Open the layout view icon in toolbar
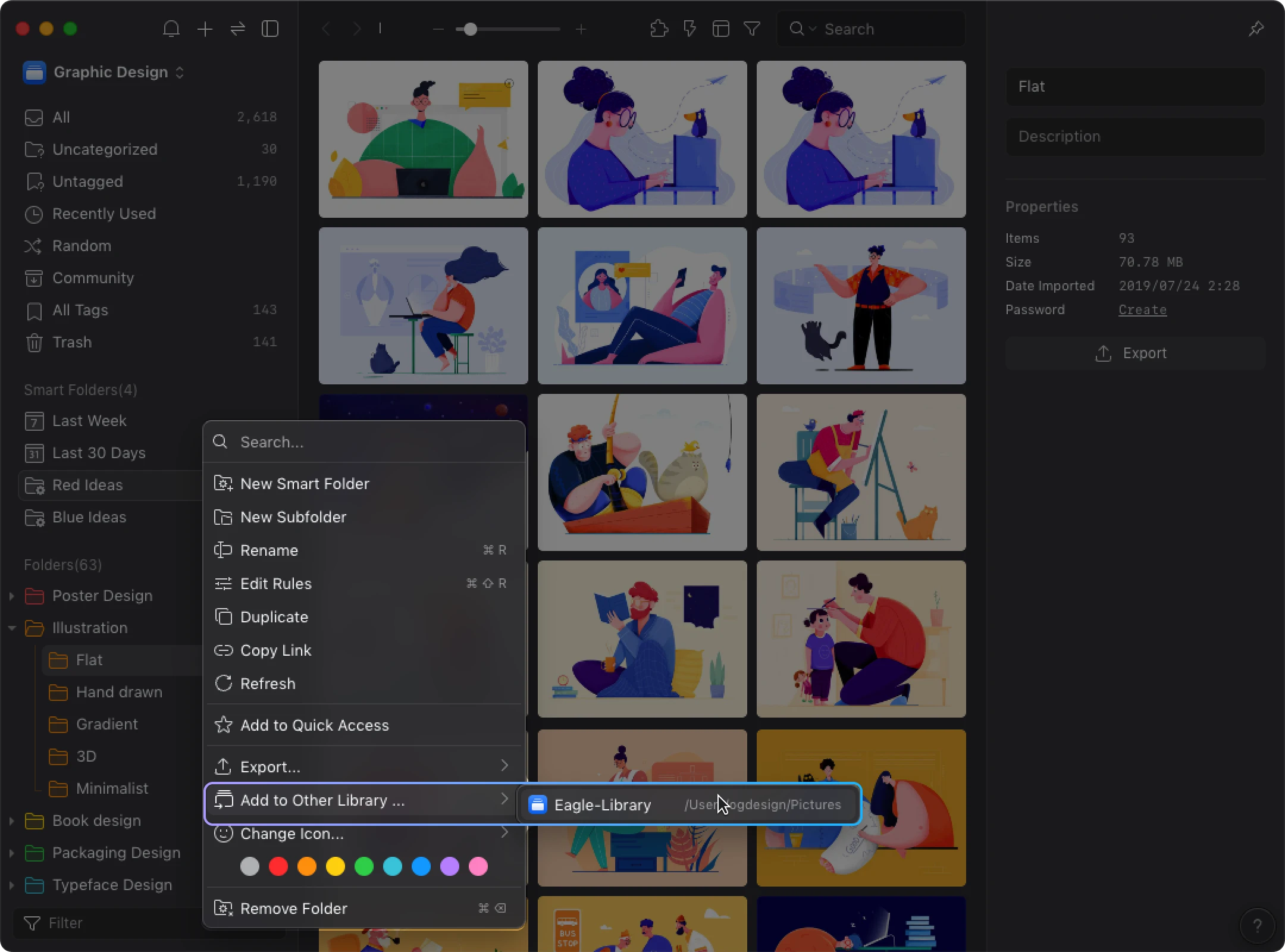 pos(721,29)
